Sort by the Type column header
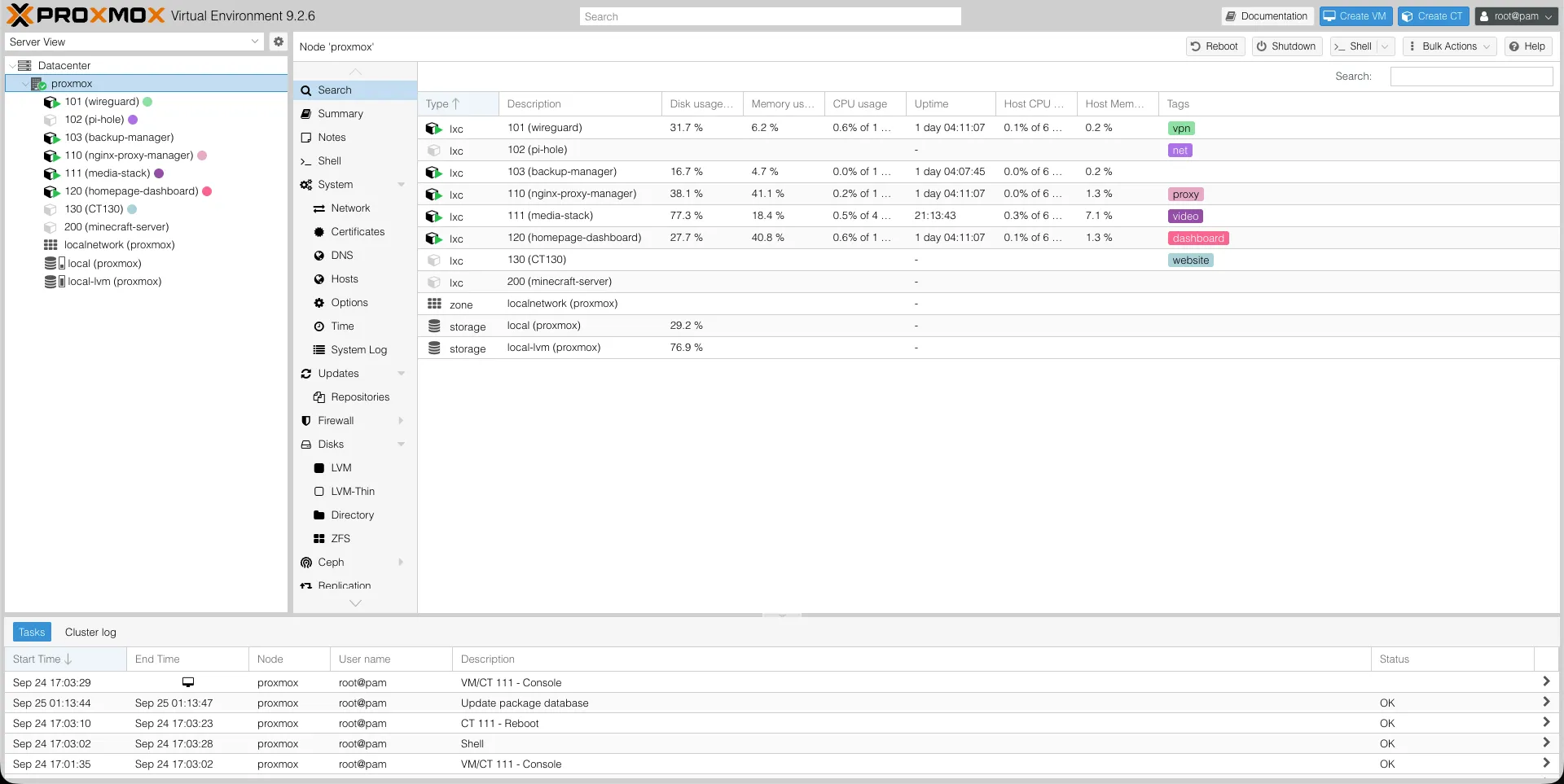 point(458,104)
